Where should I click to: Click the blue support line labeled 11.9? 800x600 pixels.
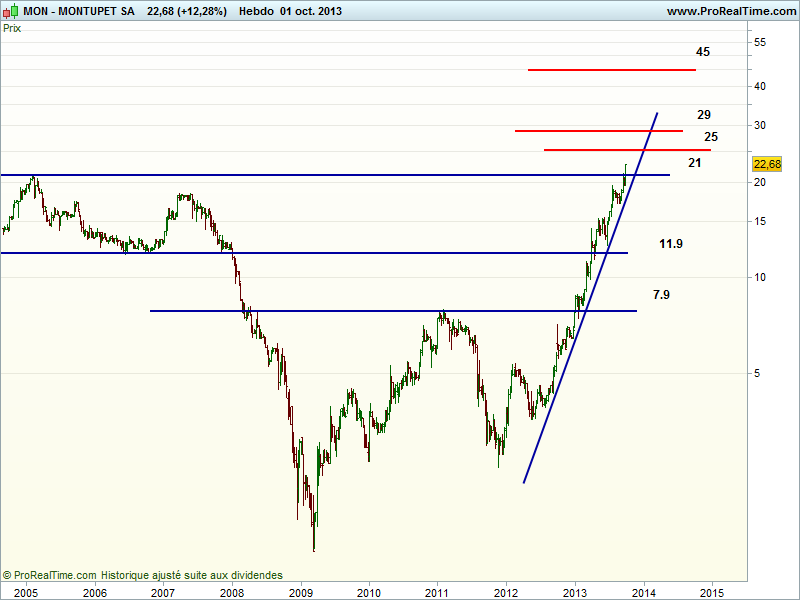(300, 253)
